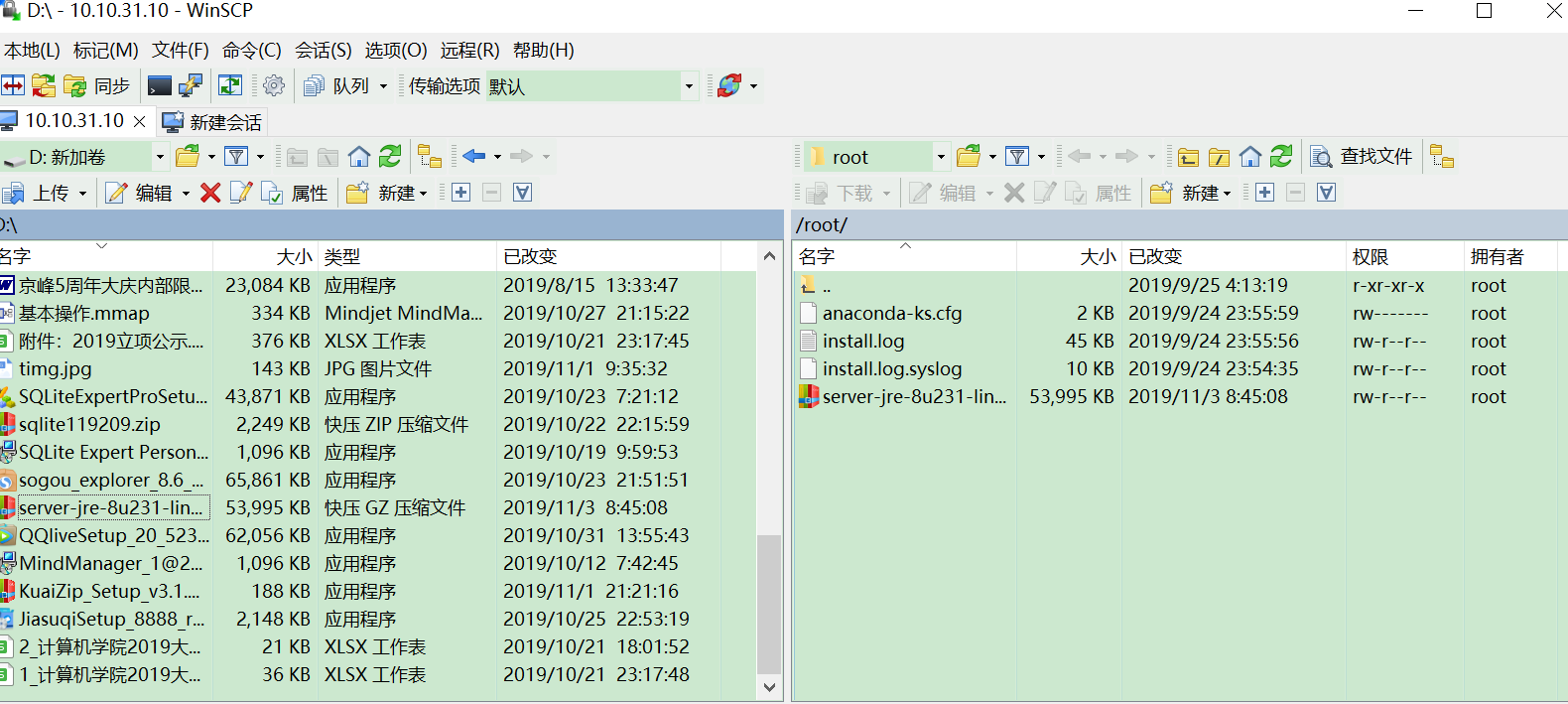This screenshot has height=704, width=1568.
Task: Open the 标记(M) menu
Action: [x=105, y=51]
